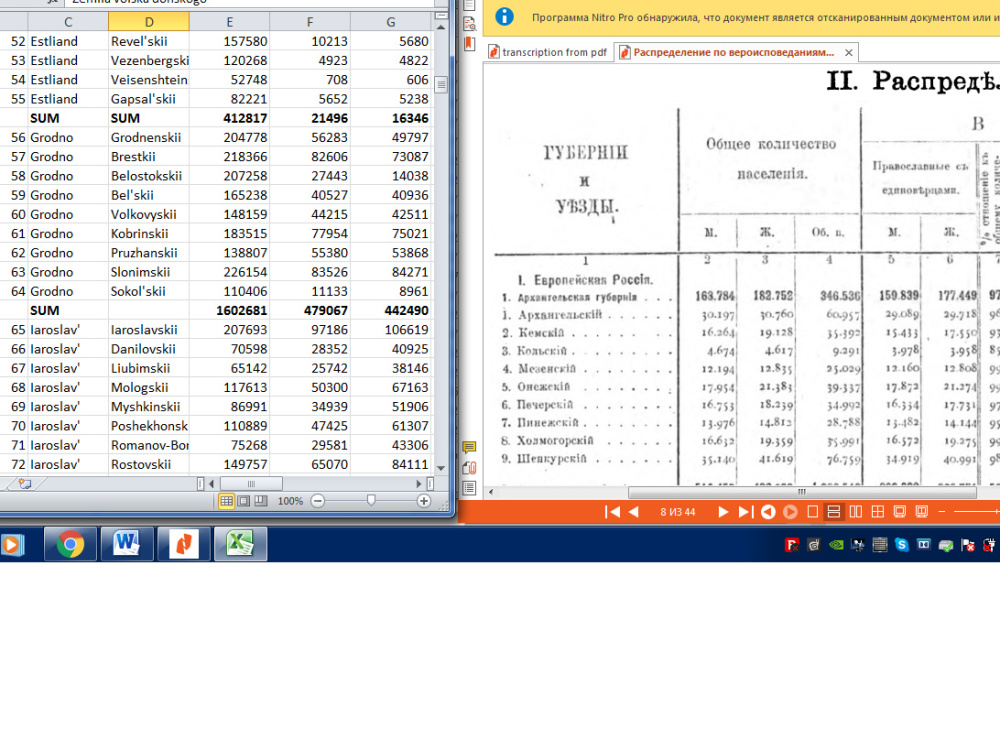This screenshot has height=750, width=1000.
Task: Open Google Chrome from taskbar
Action: pyautogui.click(x=70, y=544)
